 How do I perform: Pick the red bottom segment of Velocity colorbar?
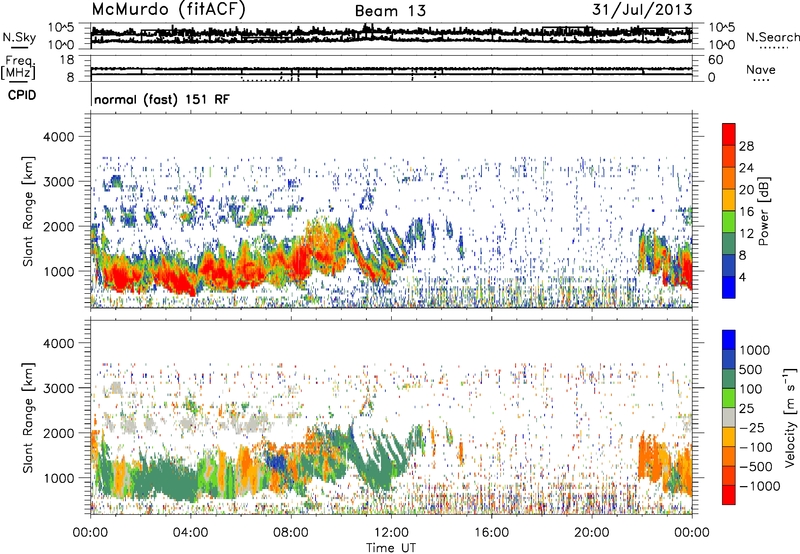tap(729, 495)
